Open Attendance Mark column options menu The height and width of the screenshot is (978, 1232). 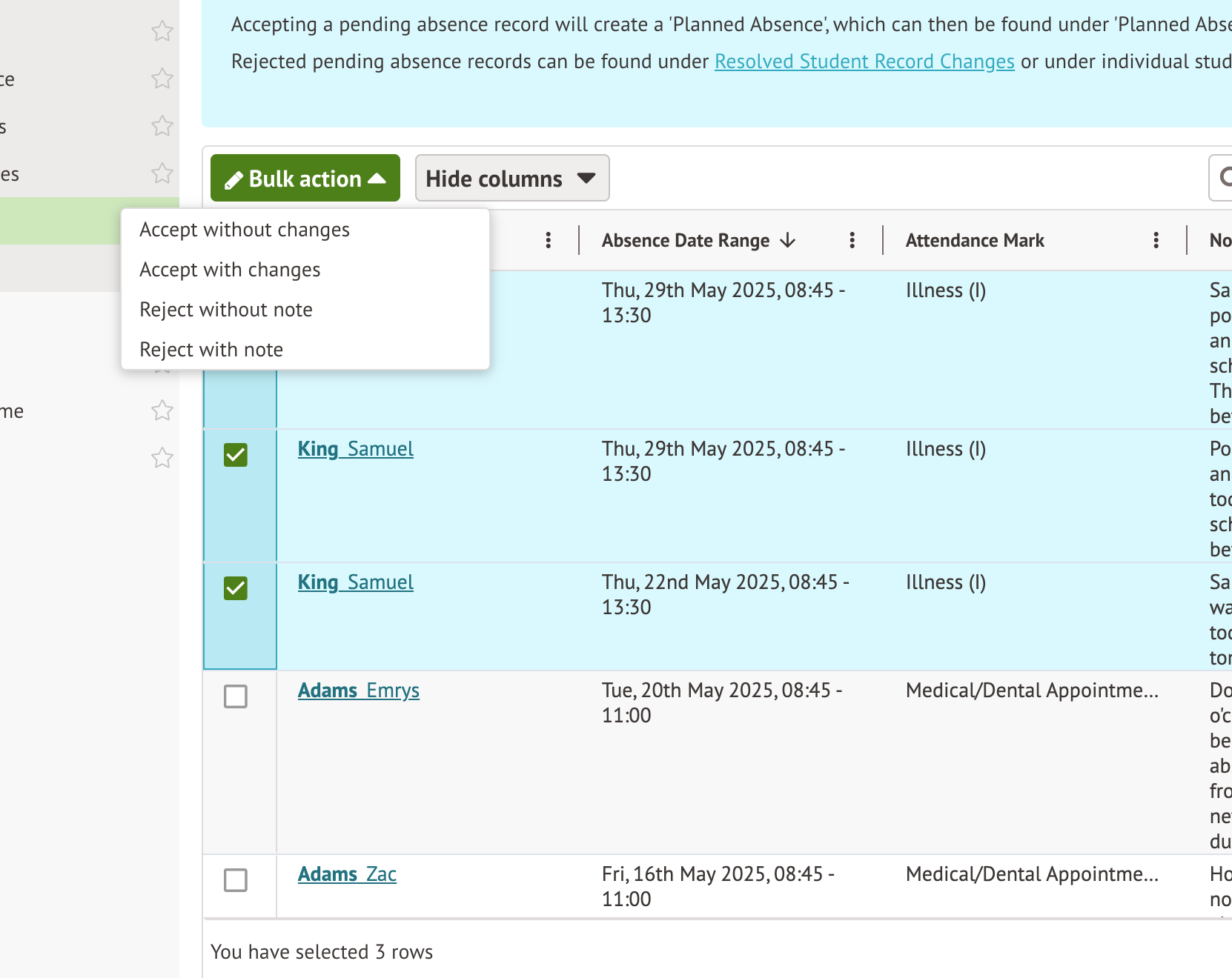pyautogui.click(x=1156, y=240)
